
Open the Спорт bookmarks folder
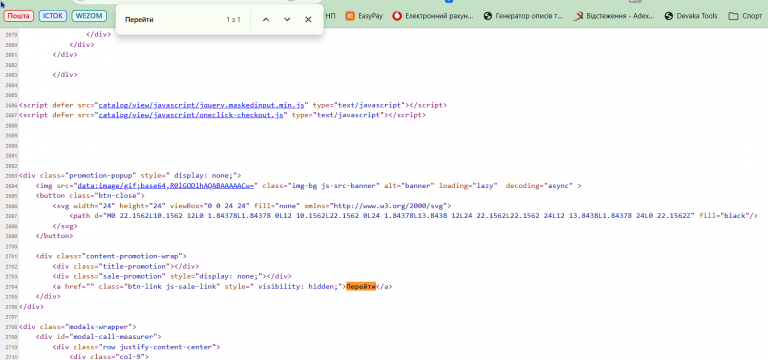pyautogui.click(x=745, y=16)
